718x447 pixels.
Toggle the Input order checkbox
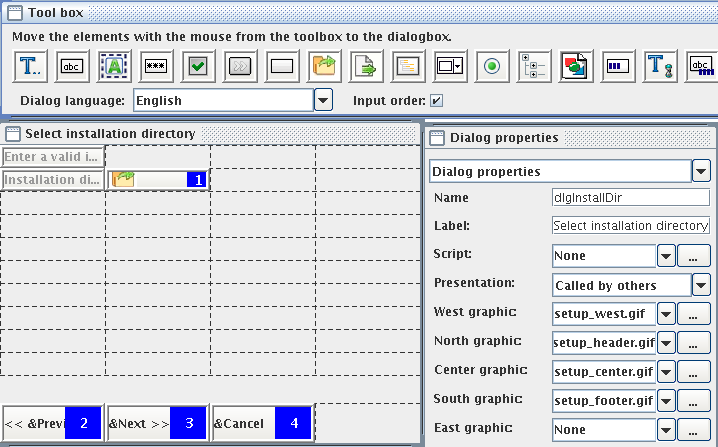click(x=437, y=101)
